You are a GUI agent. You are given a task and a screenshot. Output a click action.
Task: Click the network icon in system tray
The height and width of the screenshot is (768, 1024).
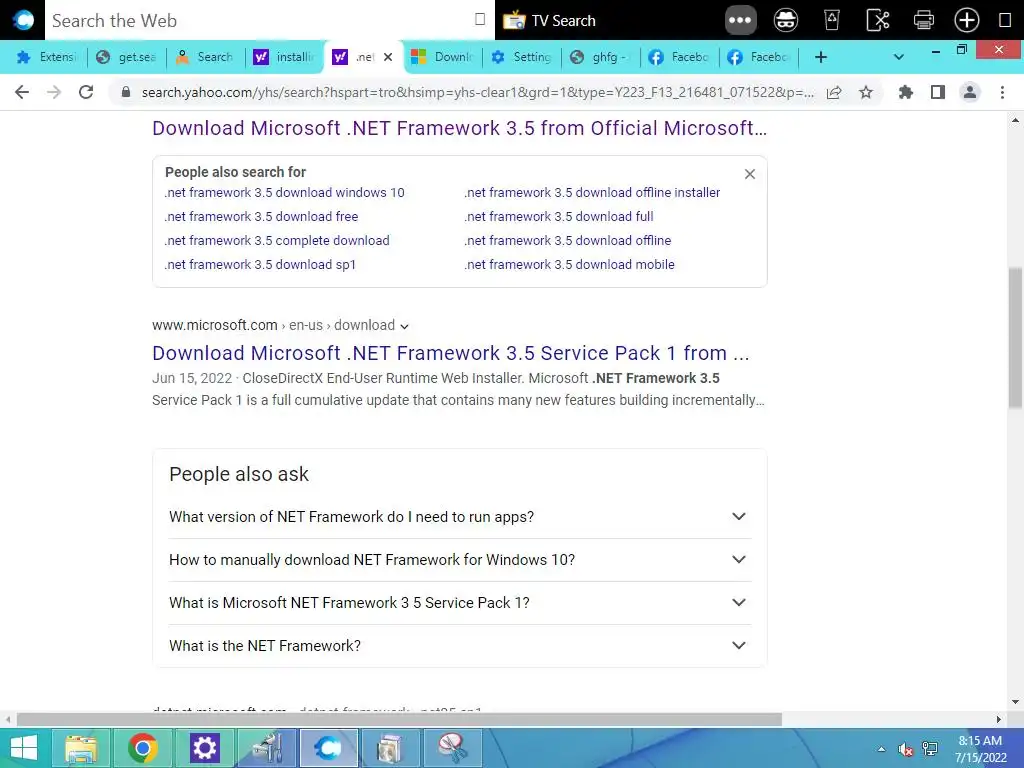pos(930,749)
